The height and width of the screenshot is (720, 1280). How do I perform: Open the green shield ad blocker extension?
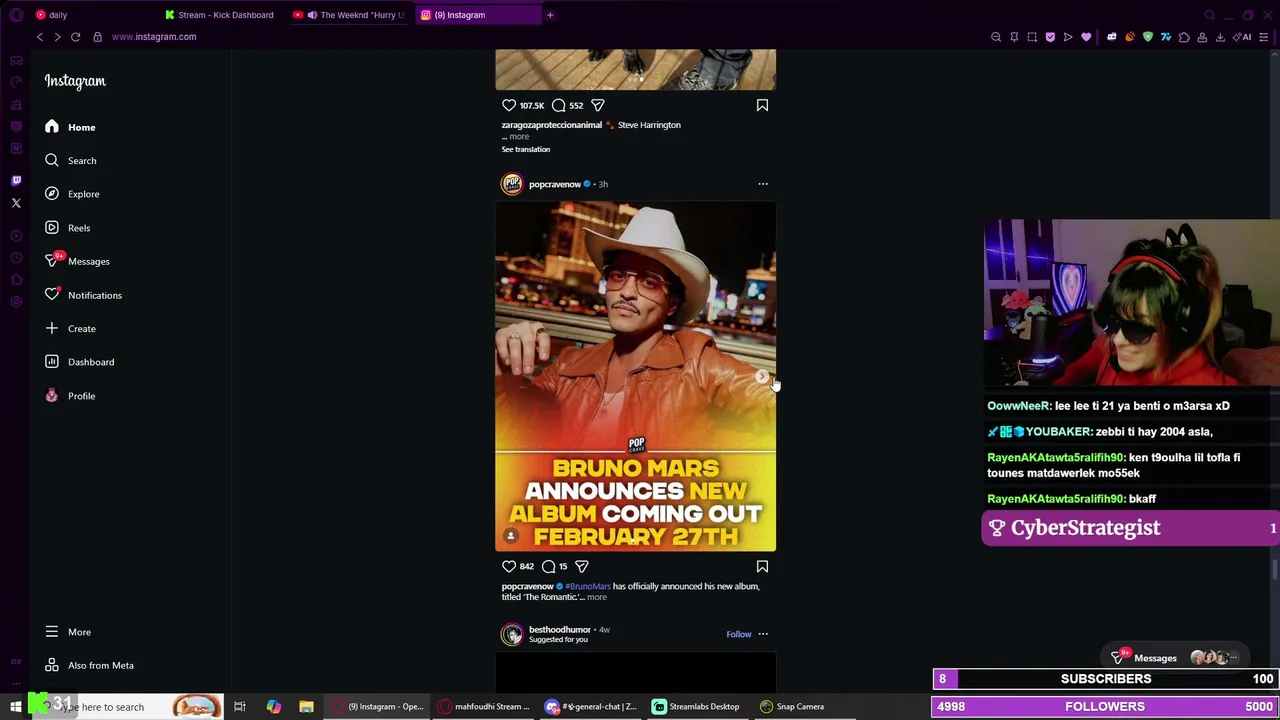(x=1148, y=37)
